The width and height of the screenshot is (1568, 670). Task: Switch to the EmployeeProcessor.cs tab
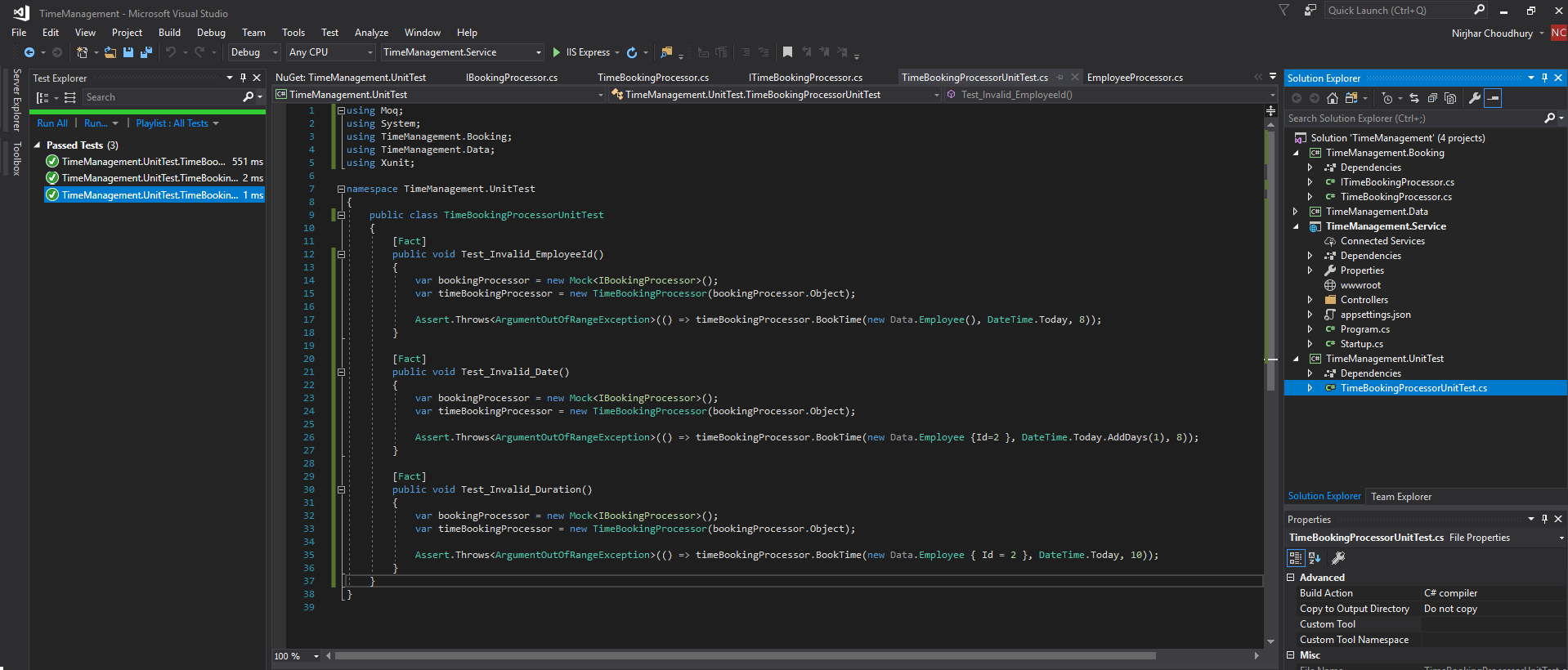pos(1135,78)
